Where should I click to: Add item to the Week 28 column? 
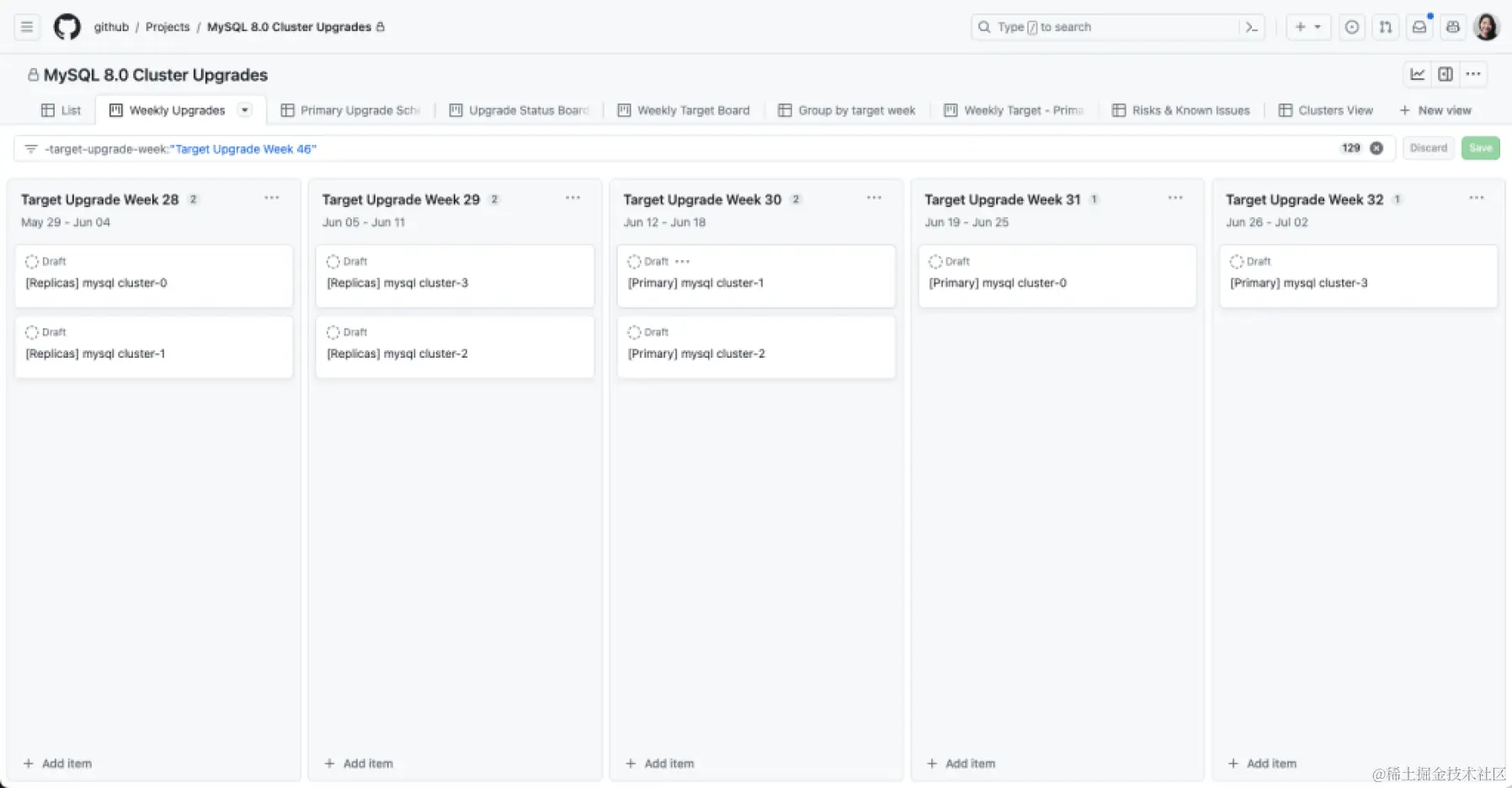(58, 764)
